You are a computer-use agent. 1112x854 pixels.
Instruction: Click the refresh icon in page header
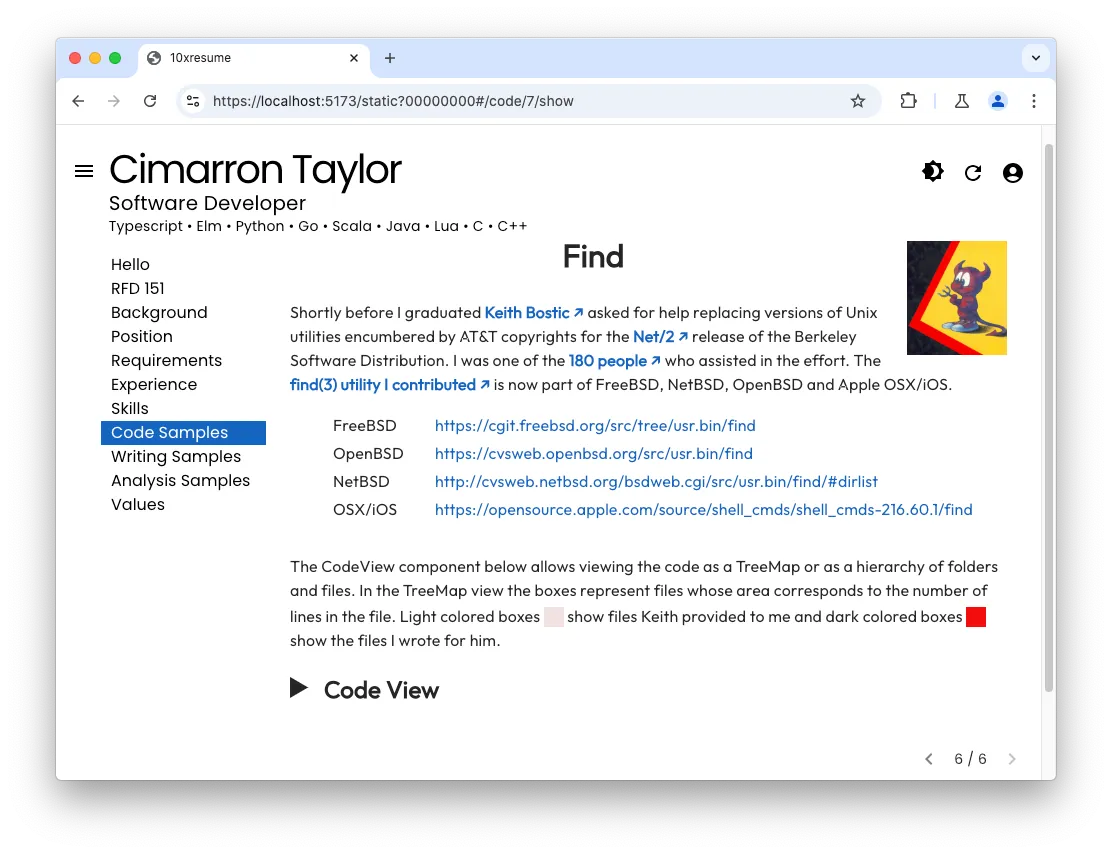(972, 173)
